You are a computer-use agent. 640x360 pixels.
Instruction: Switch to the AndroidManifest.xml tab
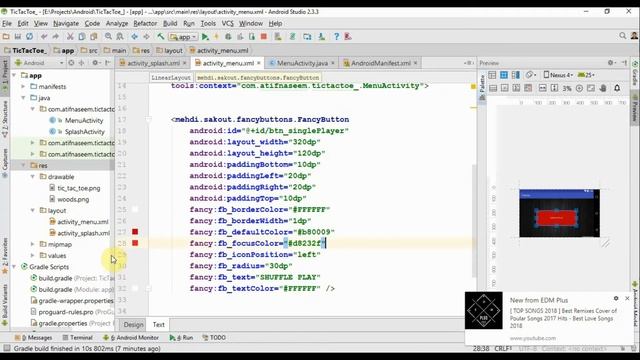pos(380,63)
